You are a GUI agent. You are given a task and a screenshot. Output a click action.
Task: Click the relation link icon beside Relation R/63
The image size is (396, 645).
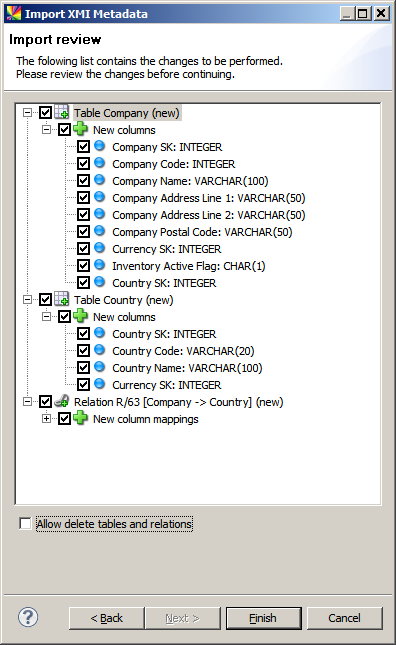[x=61, y=401]
